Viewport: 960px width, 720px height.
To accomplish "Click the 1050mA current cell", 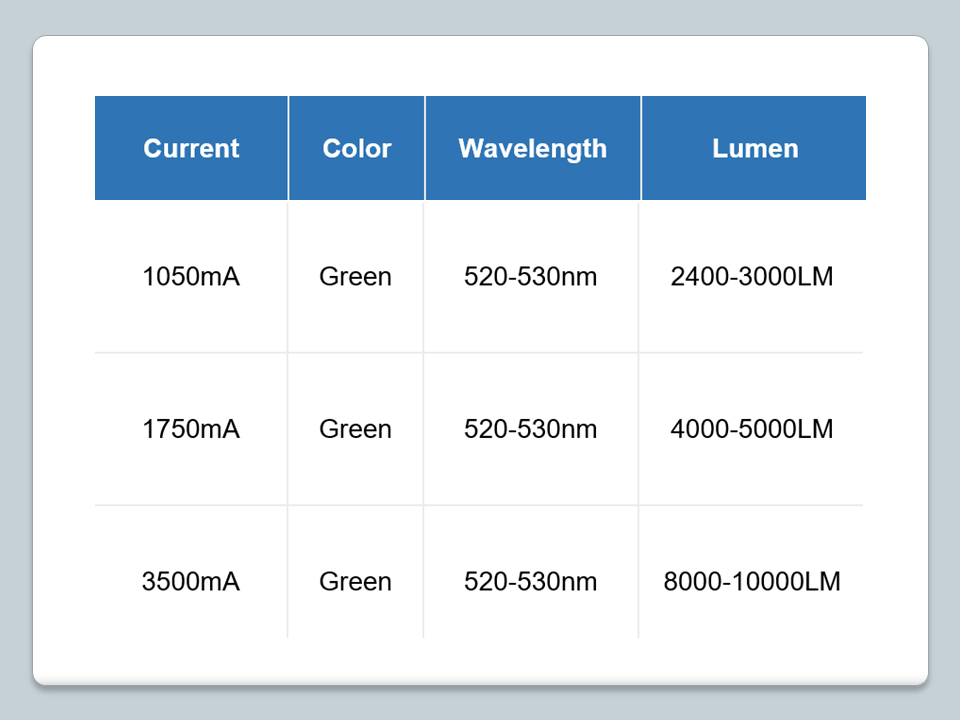I will pos(191,277).
